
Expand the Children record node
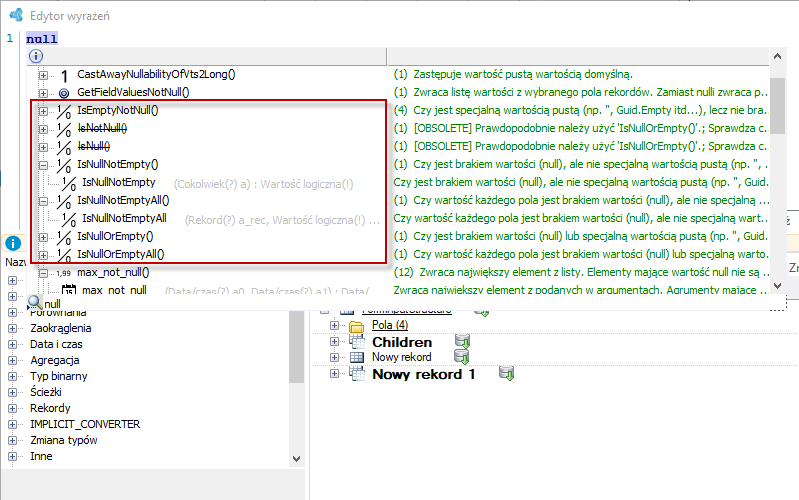click(334, 341)
